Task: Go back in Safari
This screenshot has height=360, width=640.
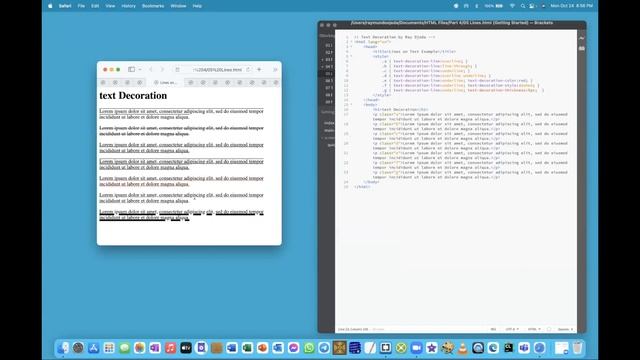Action: (151, 69)
